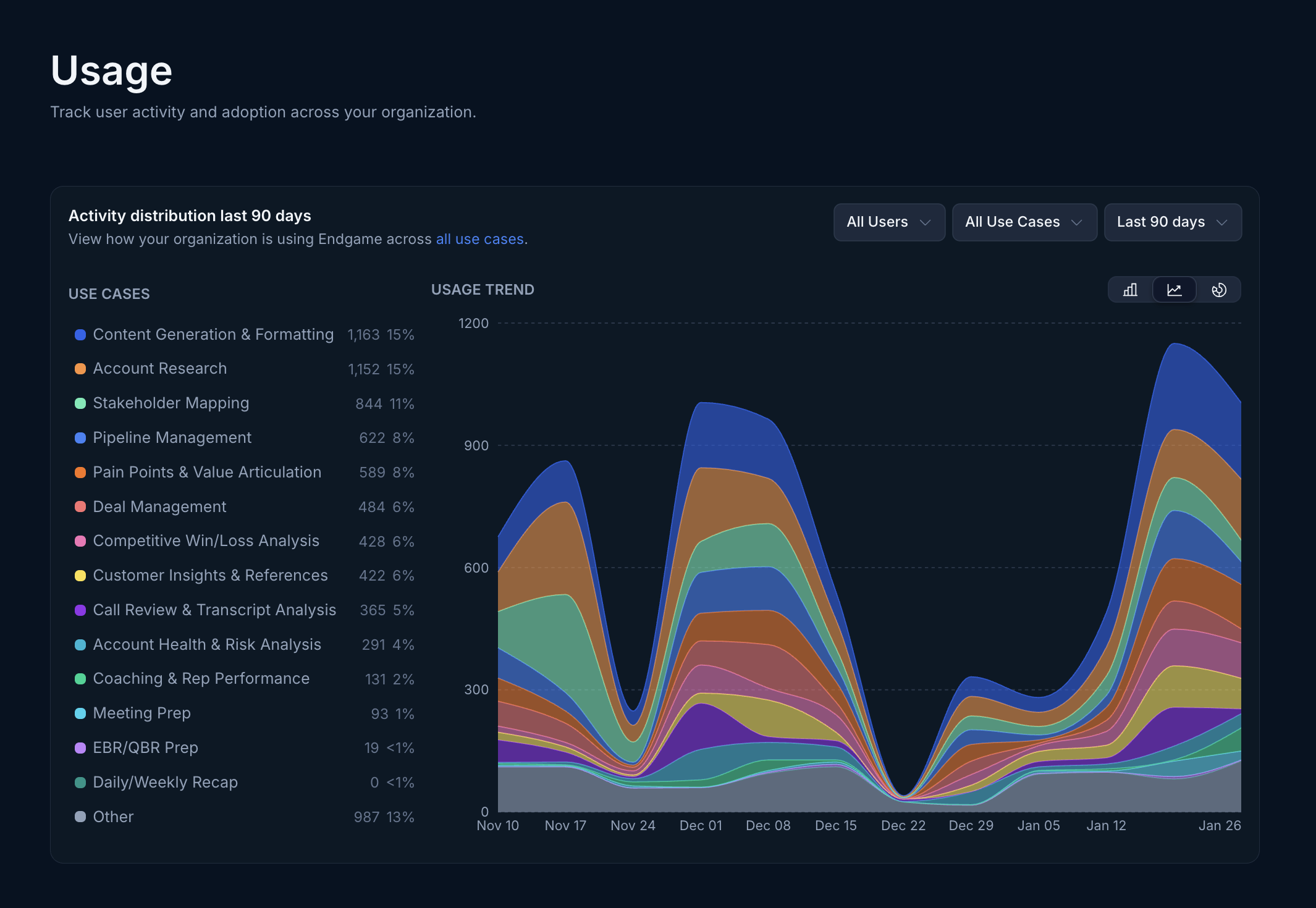Switch to bar chart view
This screenshot has width=1316, height=908.
point(1130,289)
